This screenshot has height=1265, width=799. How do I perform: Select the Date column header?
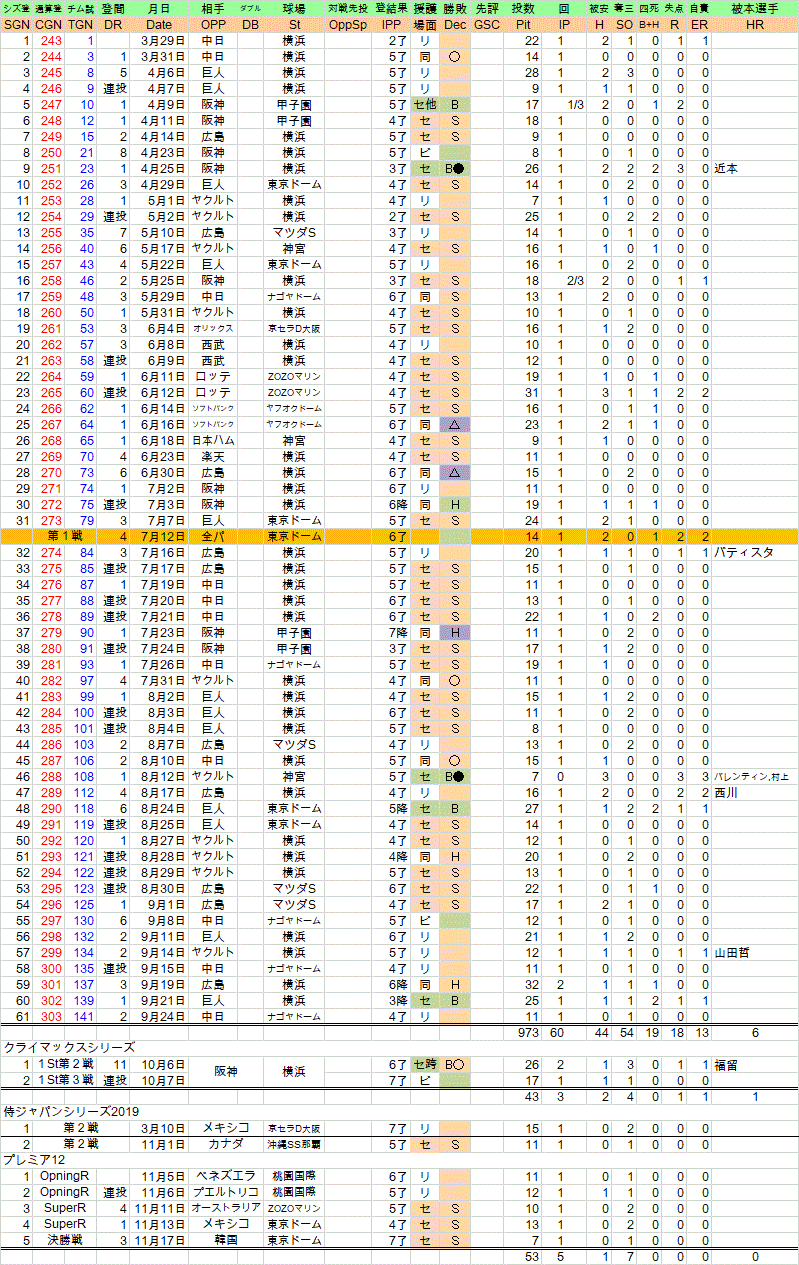point(158,23)
